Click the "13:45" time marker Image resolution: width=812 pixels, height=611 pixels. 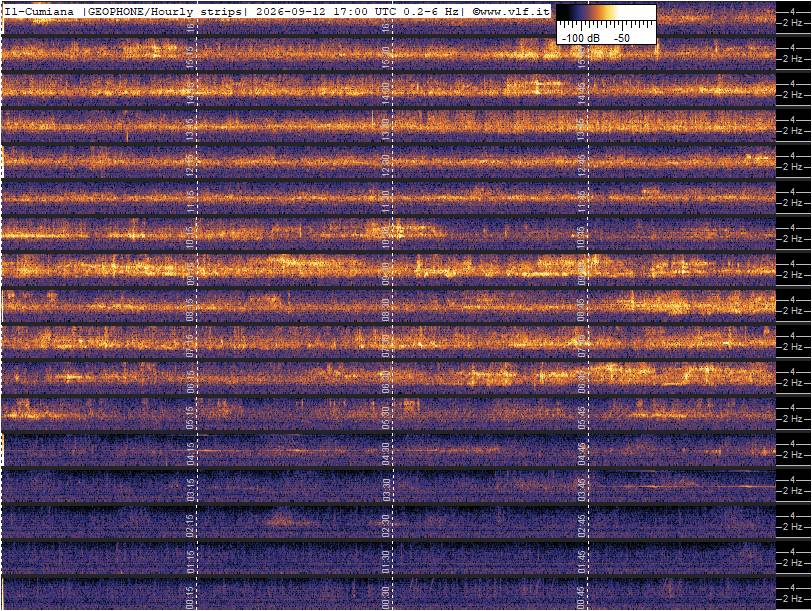click(x=582, y=130)
